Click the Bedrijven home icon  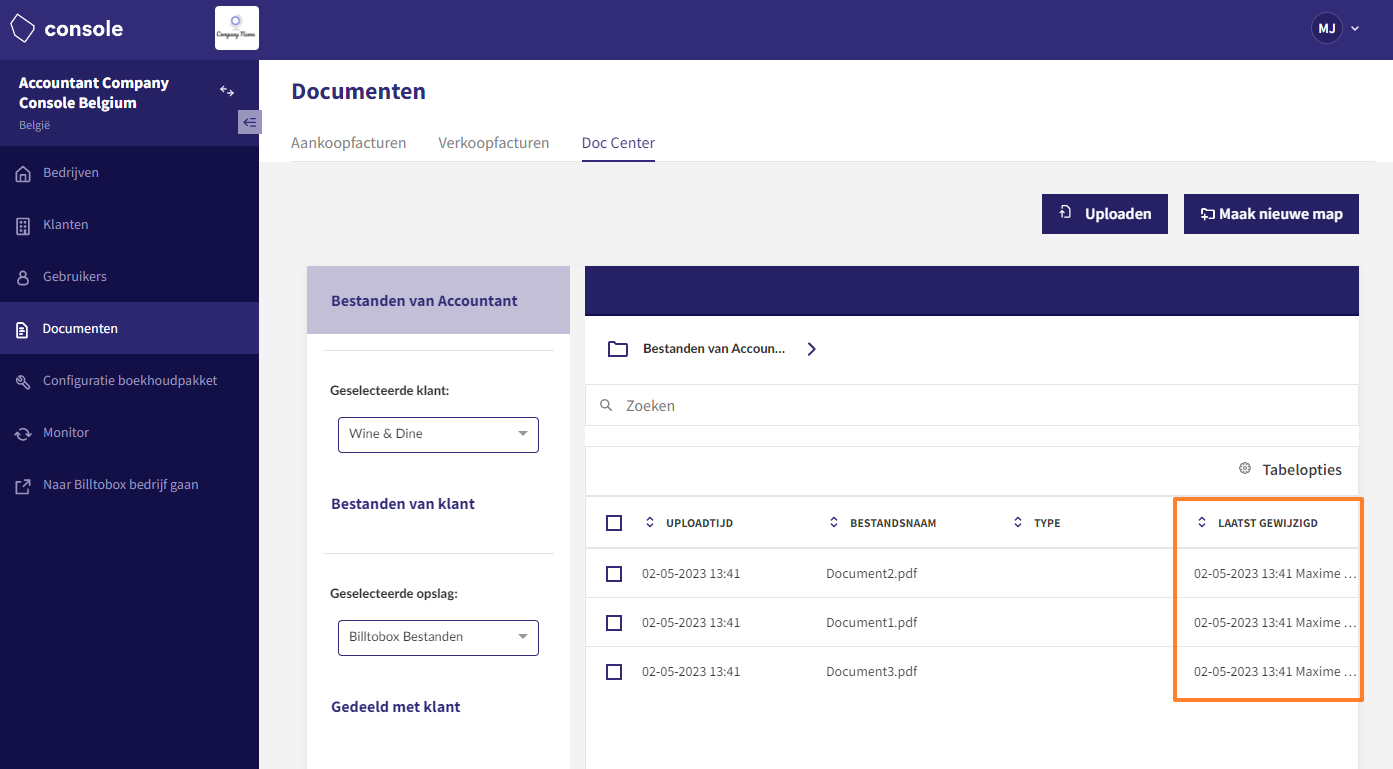coord(23,174)
